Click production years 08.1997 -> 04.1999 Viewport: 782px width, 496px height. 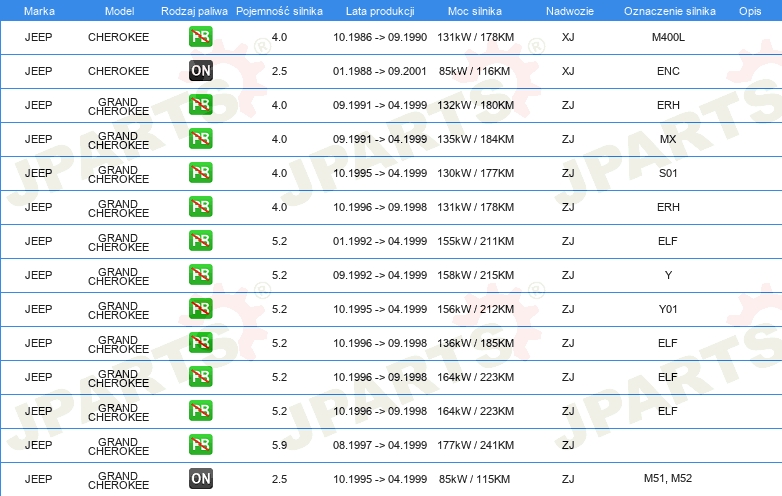380,445
